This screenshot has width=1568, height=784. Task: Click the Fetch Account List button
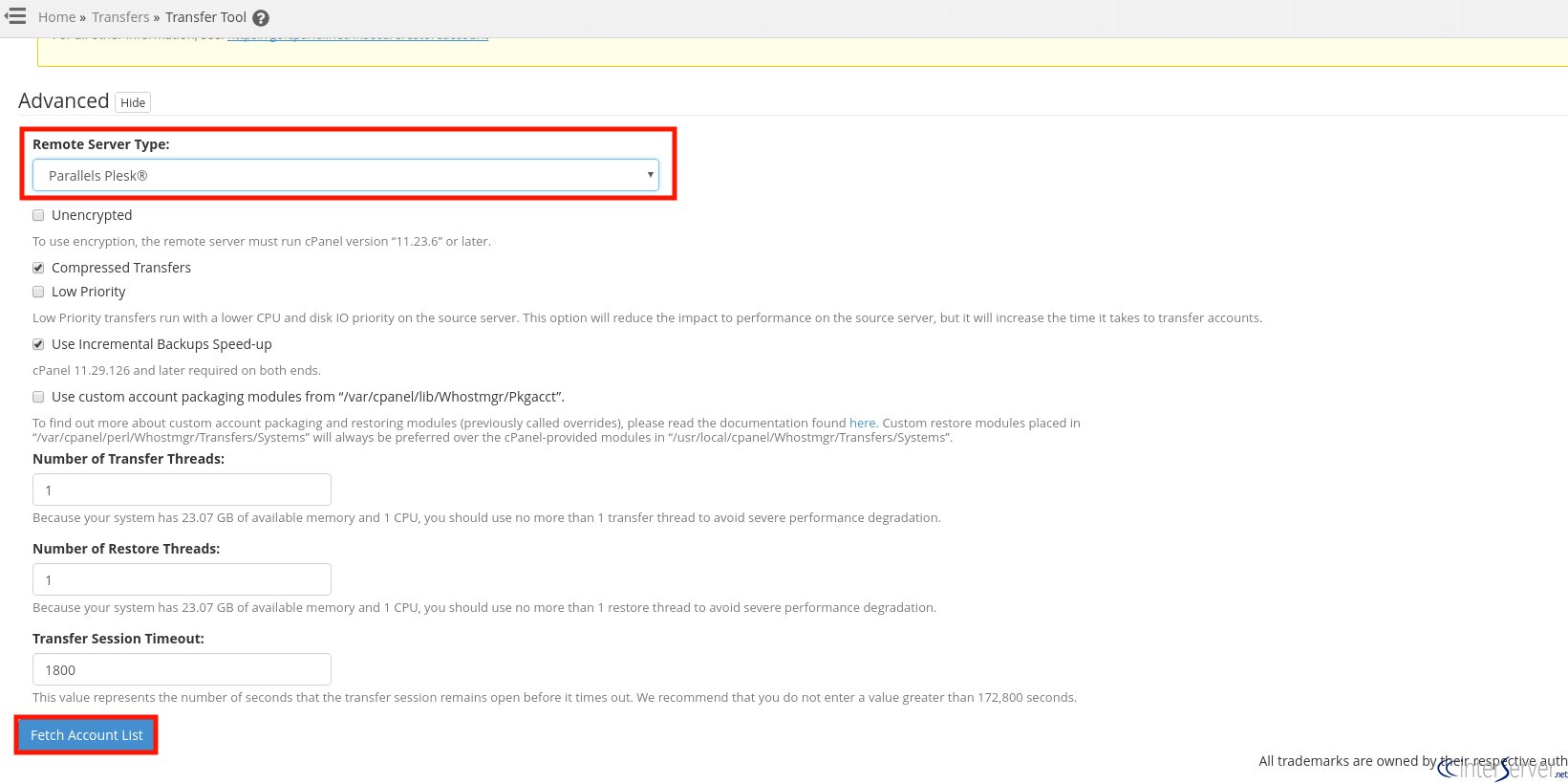pos(87,735)
